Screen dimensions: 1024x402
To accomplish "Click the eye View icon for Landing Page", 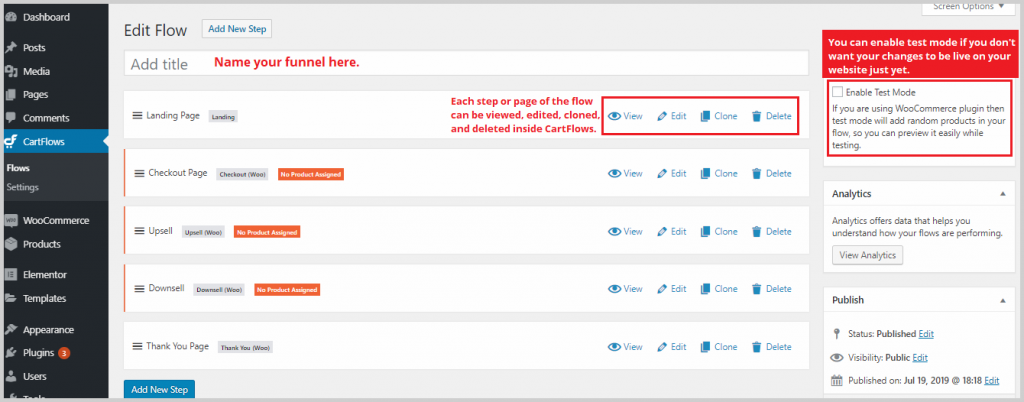I will coord(614,116).
